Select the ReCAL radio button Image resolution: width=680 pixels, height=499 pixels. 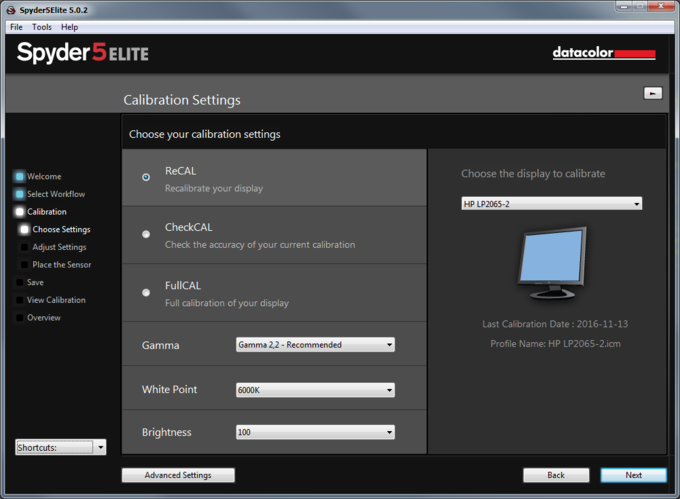pyautogui.click(x=146, y=177)
